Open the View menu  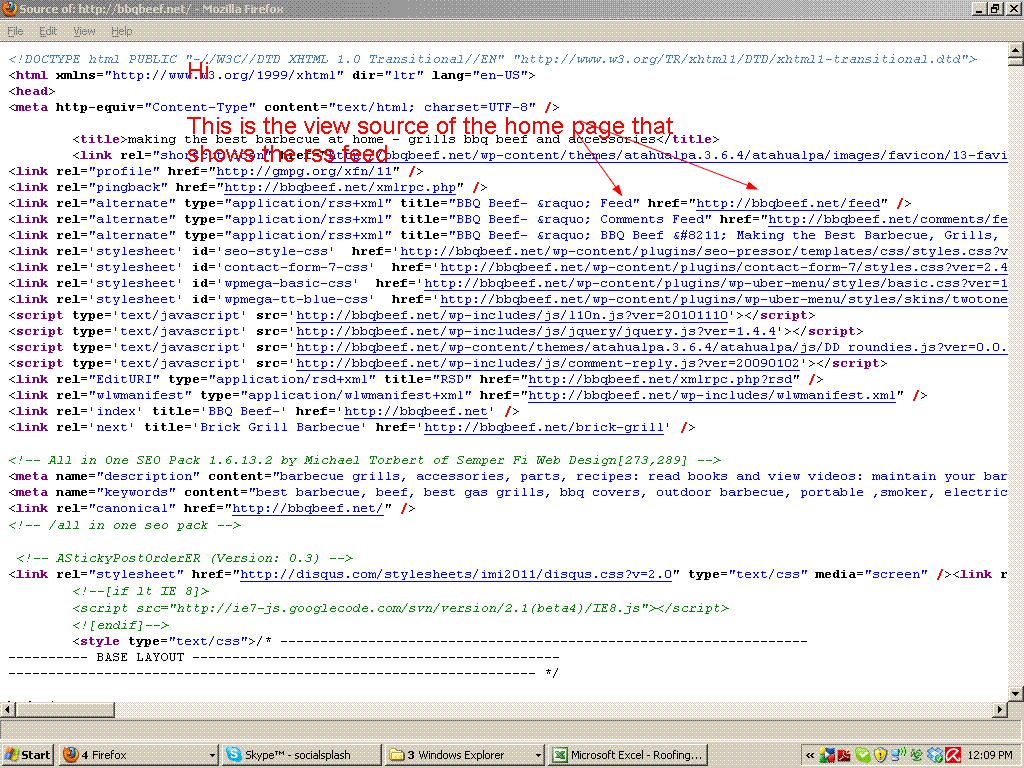[84, 31]
